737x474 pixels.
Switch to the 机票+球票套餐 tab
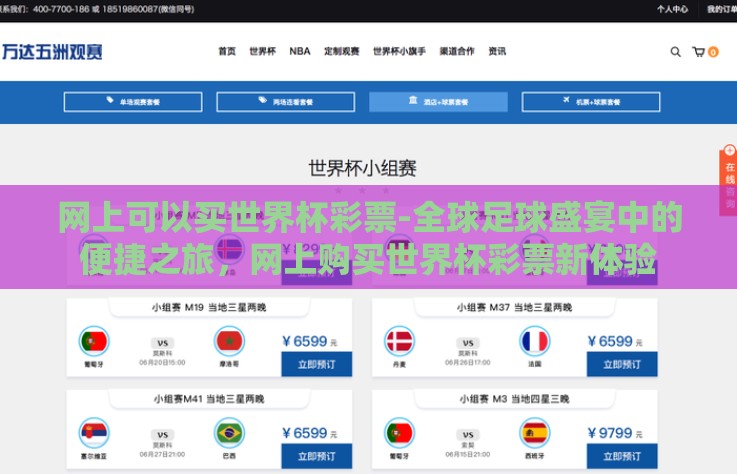pos(591,102)
